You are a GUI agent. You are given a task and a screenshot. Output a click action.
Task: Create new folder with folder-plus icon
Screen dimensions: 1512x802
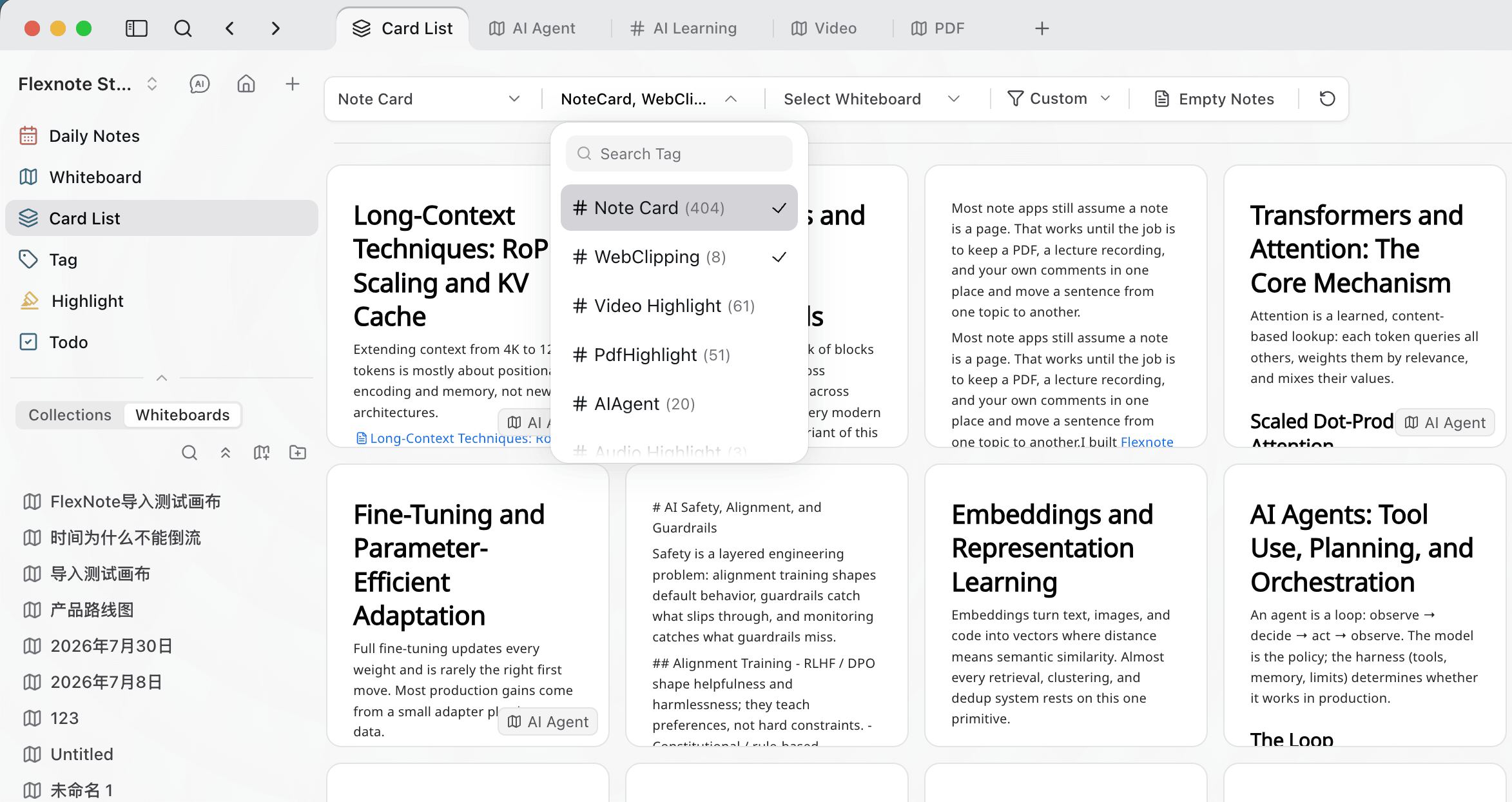pyautogui.click(x=298, y=453)
